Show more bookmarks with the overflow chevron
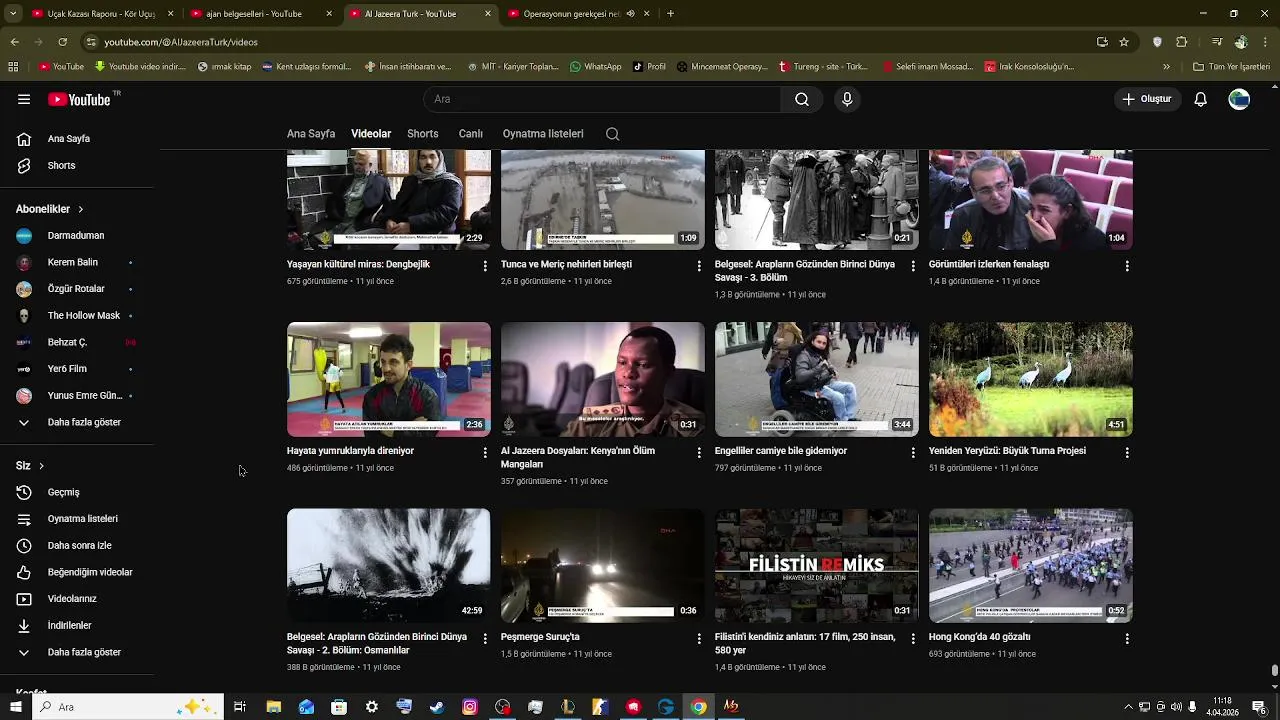 point(1166,67)
